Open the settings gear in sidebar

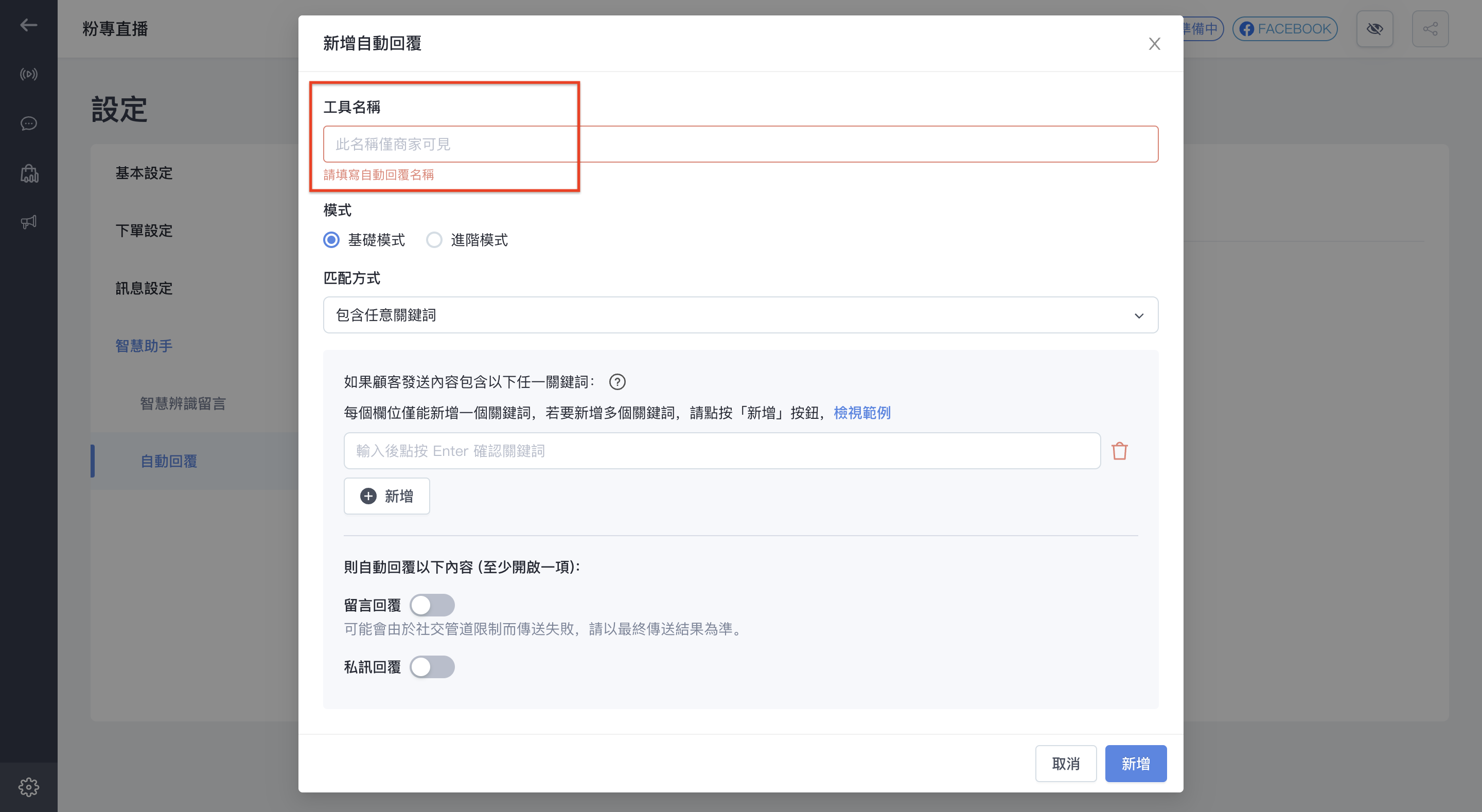(28, 787)
